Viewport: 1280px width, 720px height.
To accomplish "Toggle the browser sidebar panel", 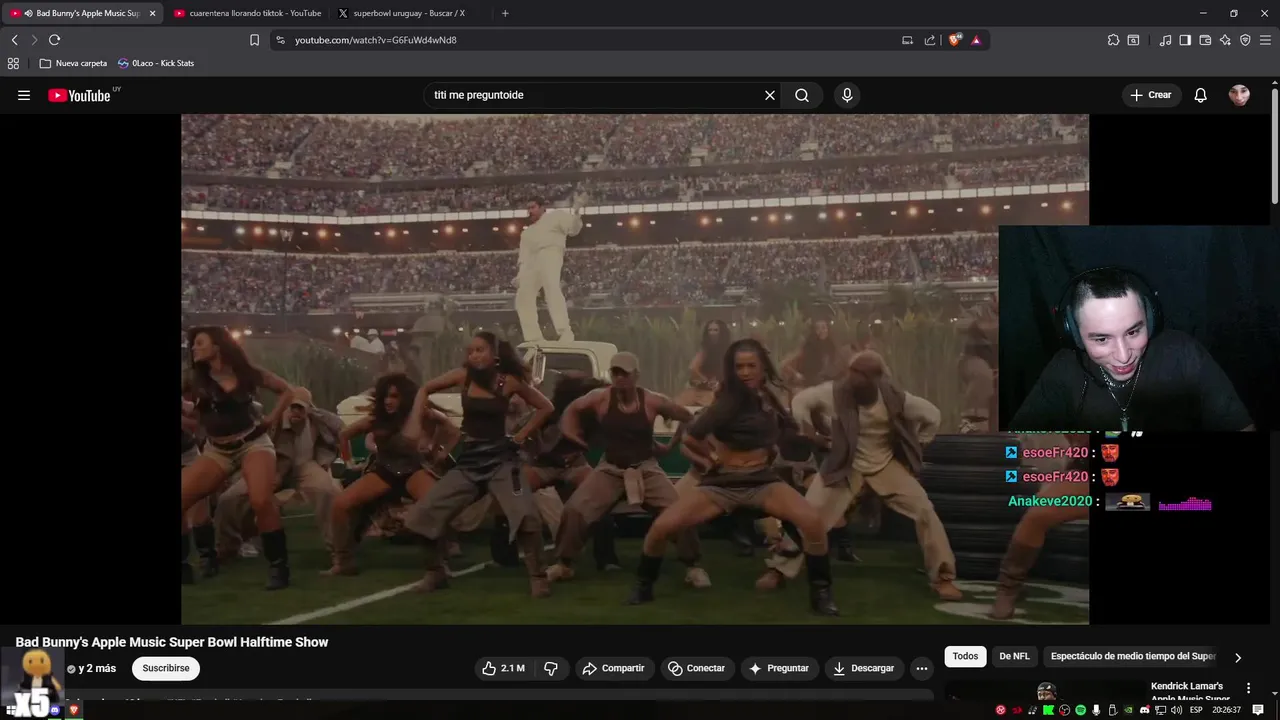I will click(x=1185, y=40).
